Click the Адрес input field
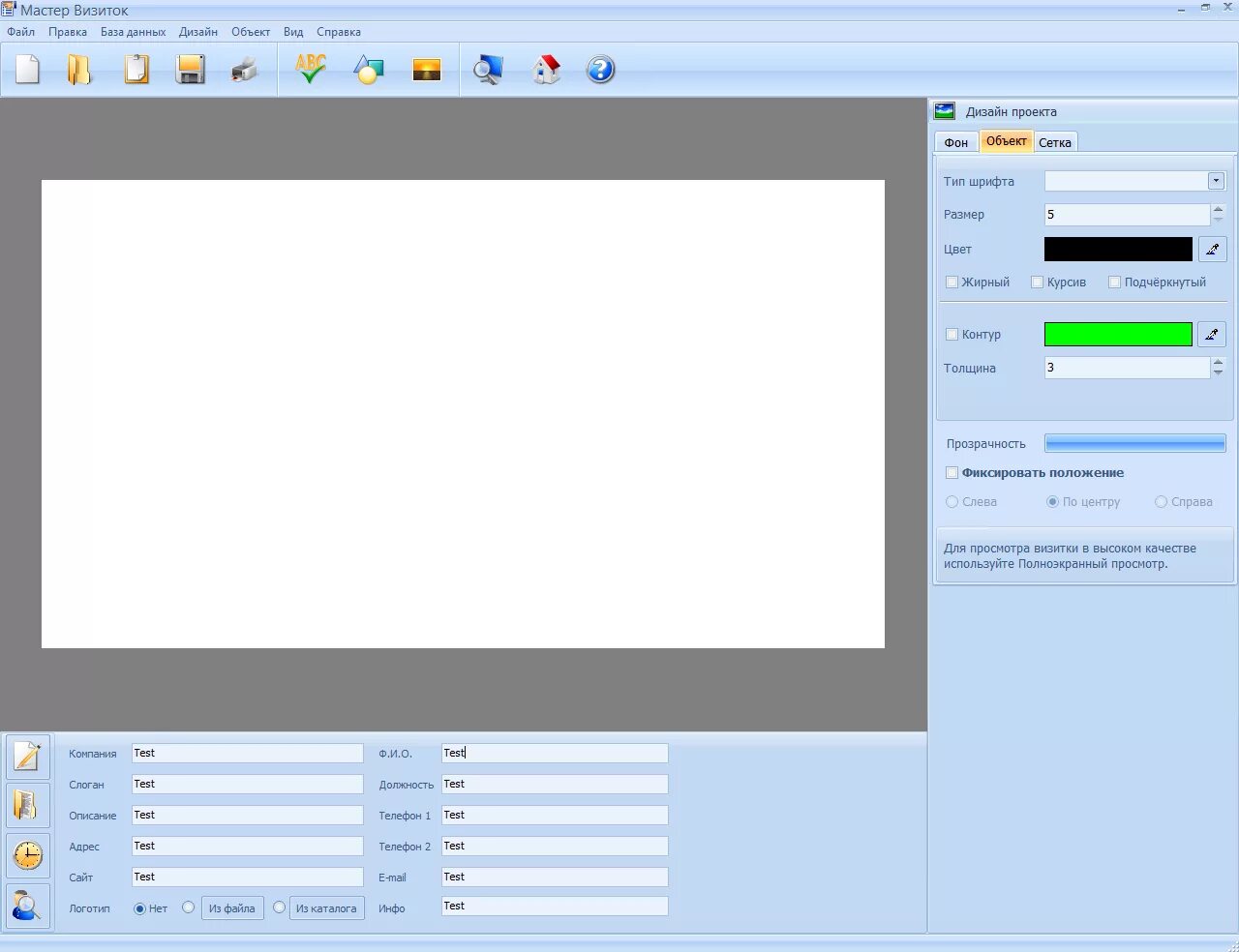 (248, 846)
